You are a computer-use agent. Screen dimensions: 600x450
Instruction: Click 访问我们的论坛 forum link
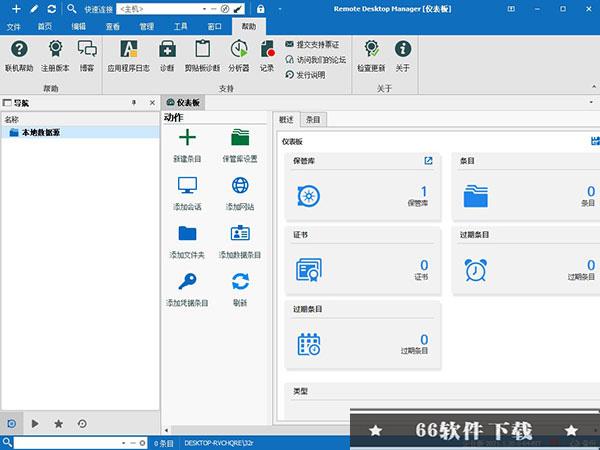point(316,60)
